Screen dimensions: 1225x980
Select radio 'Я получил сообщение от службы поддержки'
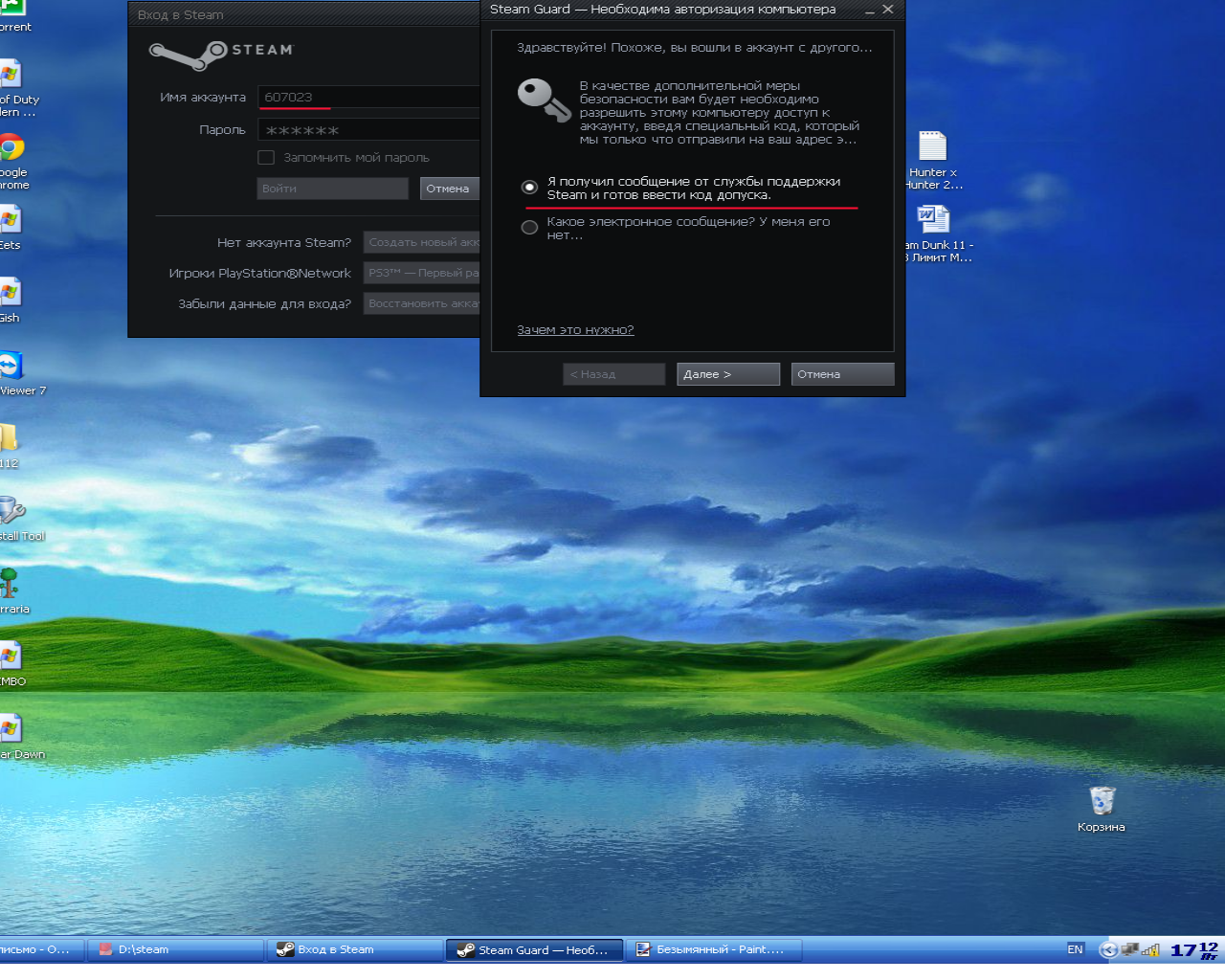point(529,188)
